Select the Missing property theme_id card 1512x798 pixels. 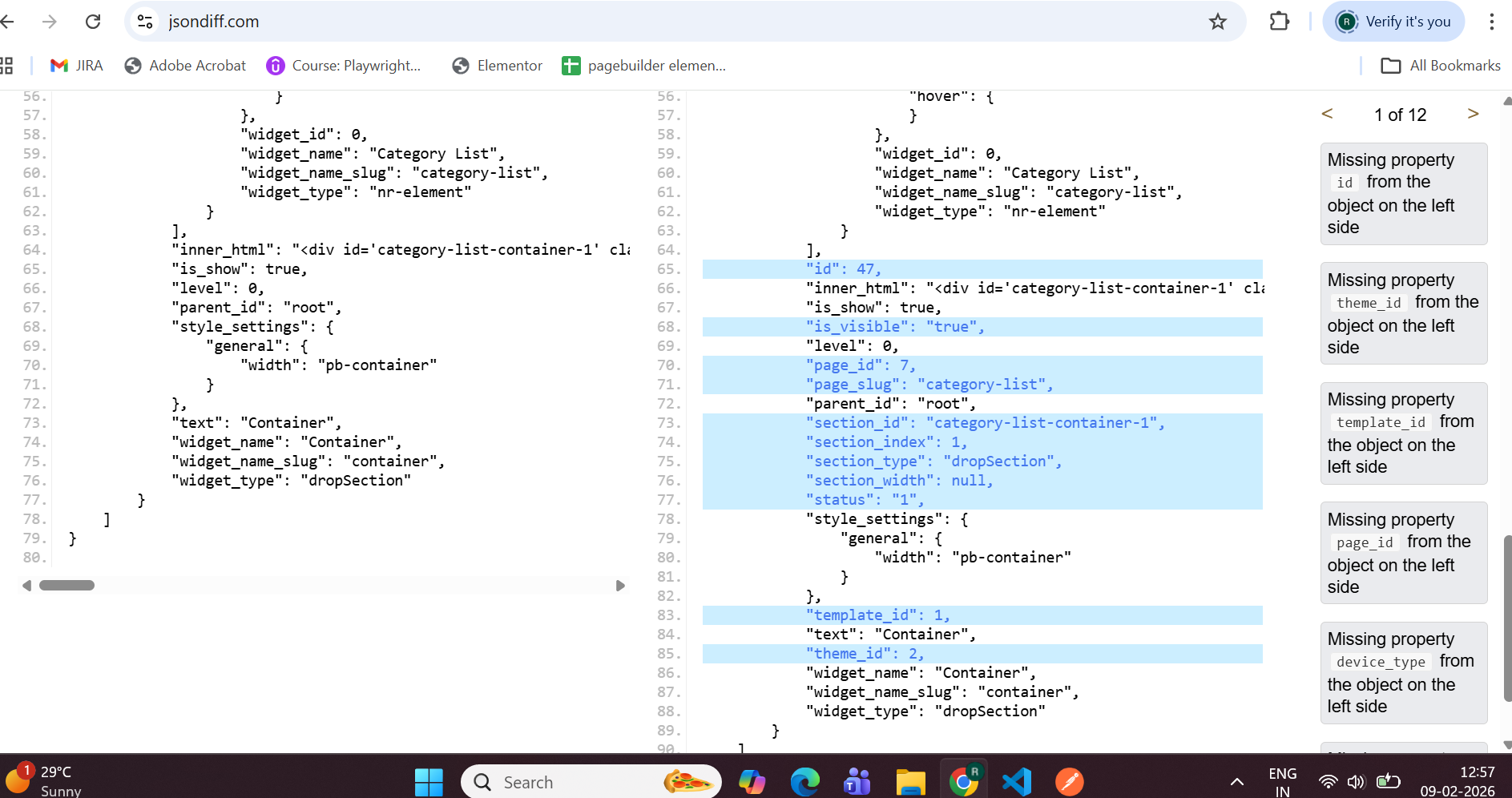pyautogui.click(x=1404, y=313)
